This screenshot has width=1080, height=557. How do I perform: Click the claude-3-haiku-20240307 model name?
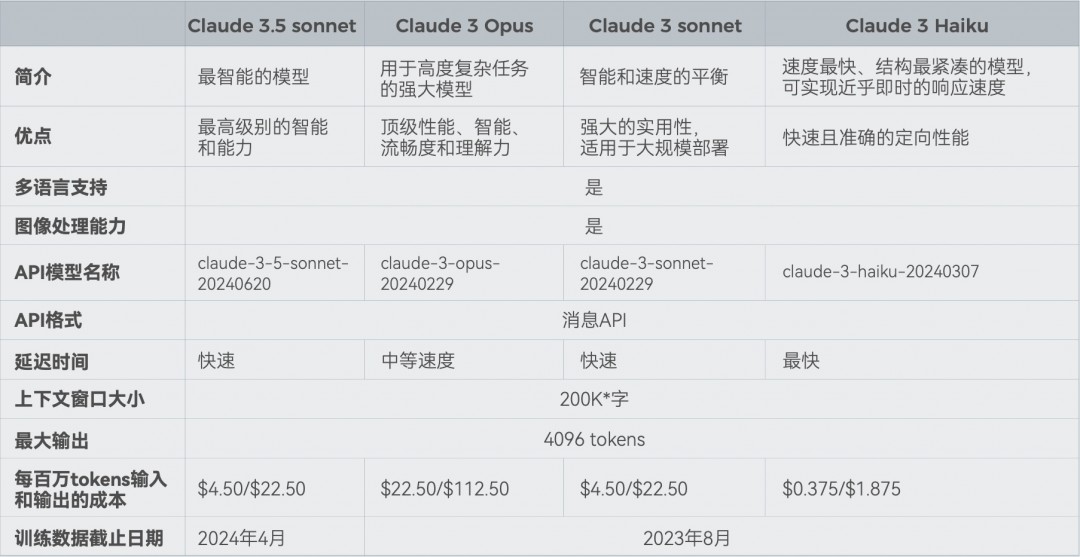880,272
